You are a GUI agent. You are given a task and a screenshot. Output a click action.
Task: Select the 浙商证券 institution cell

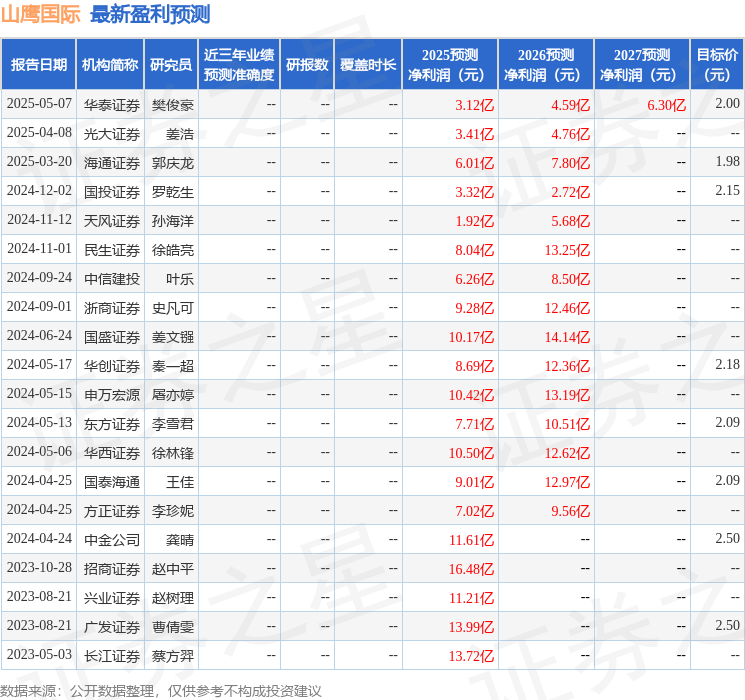[x=112, y=308]
